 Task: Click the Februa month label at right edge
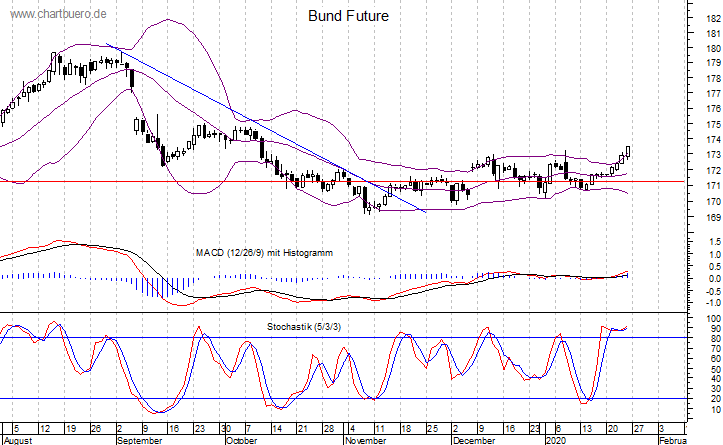[x=673, y=440]
